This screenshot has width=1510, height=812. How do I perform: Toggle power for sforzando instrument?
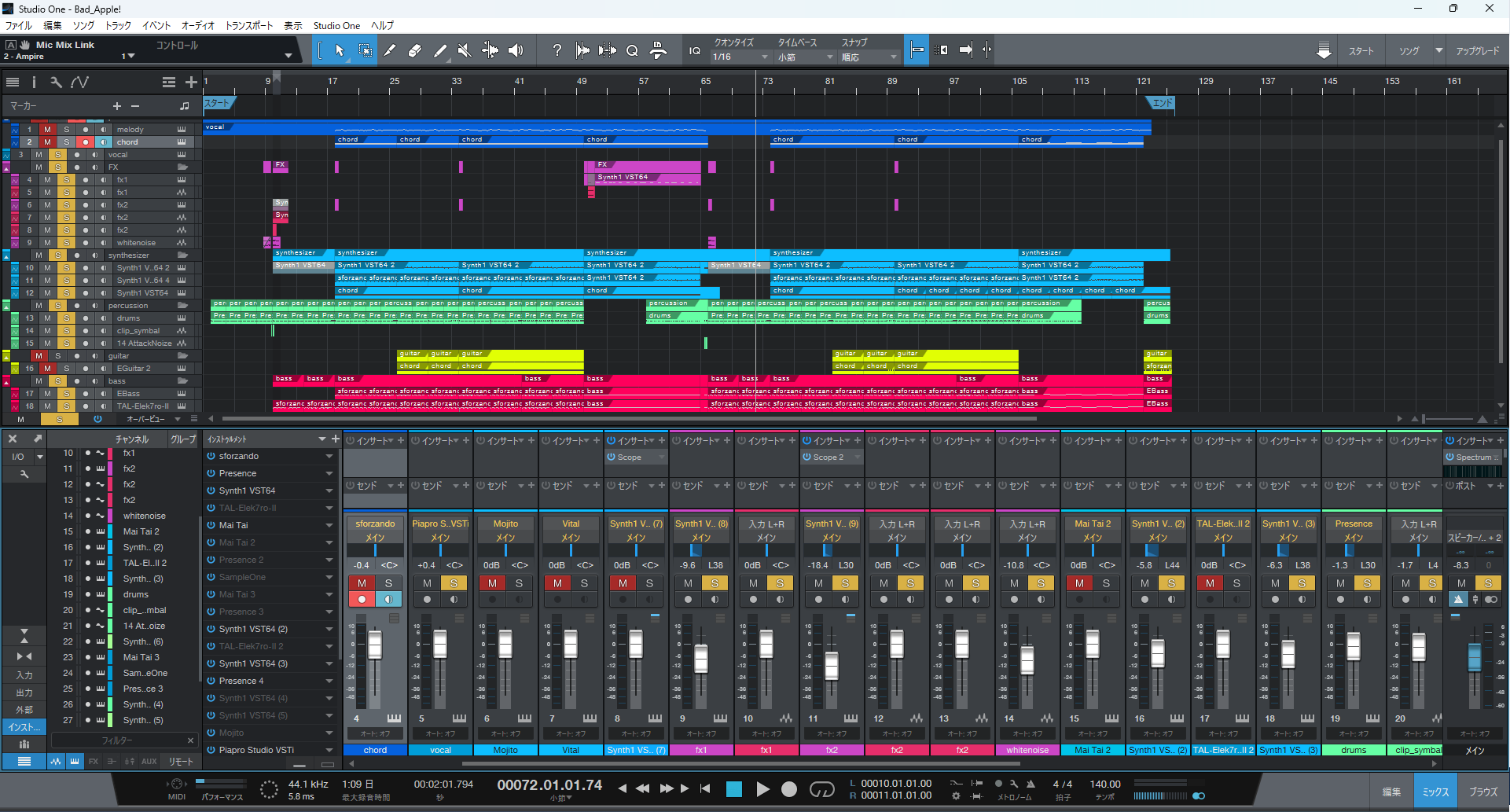coord(211,456)
